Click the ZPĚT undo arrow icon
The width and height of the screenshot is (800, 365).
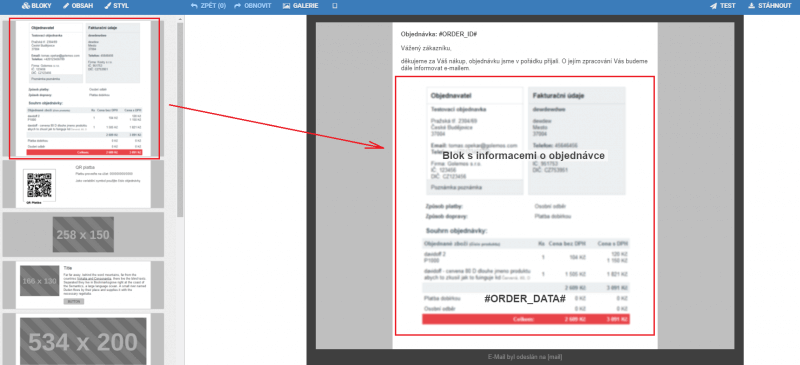point(194,6)
